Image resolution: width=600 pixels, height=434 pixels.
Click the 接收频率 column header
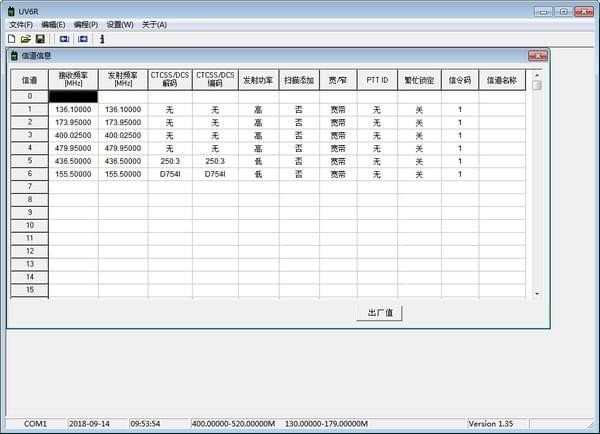pos(73,80)
